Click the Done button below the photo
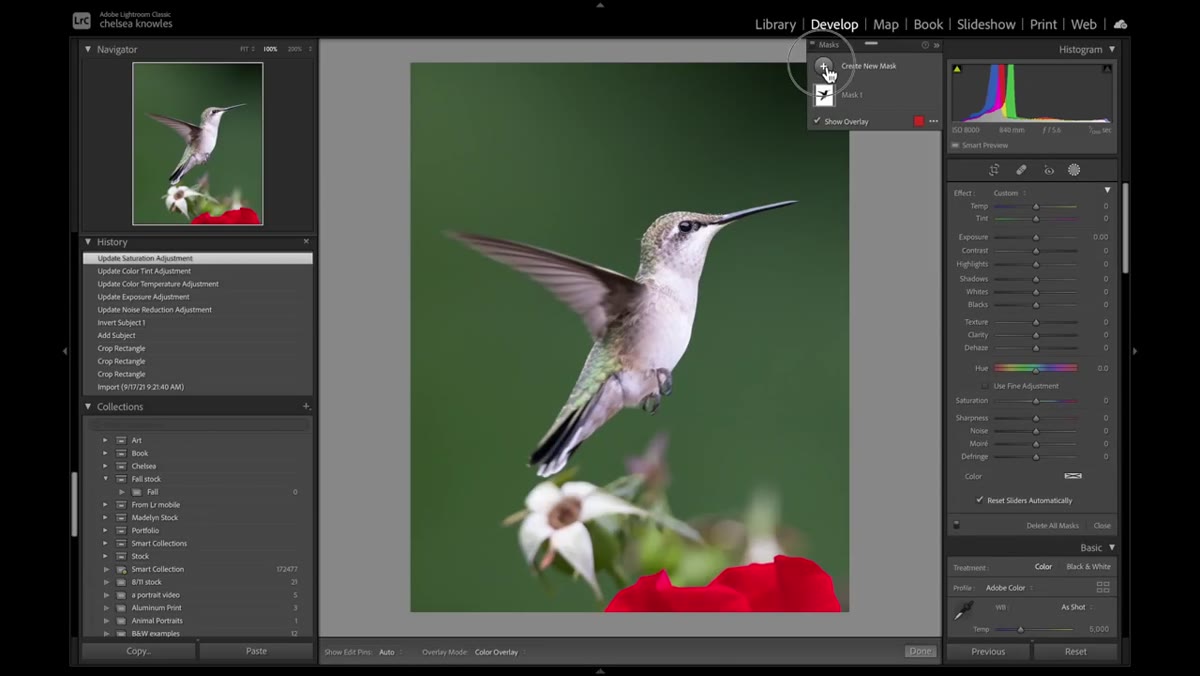 920,651
